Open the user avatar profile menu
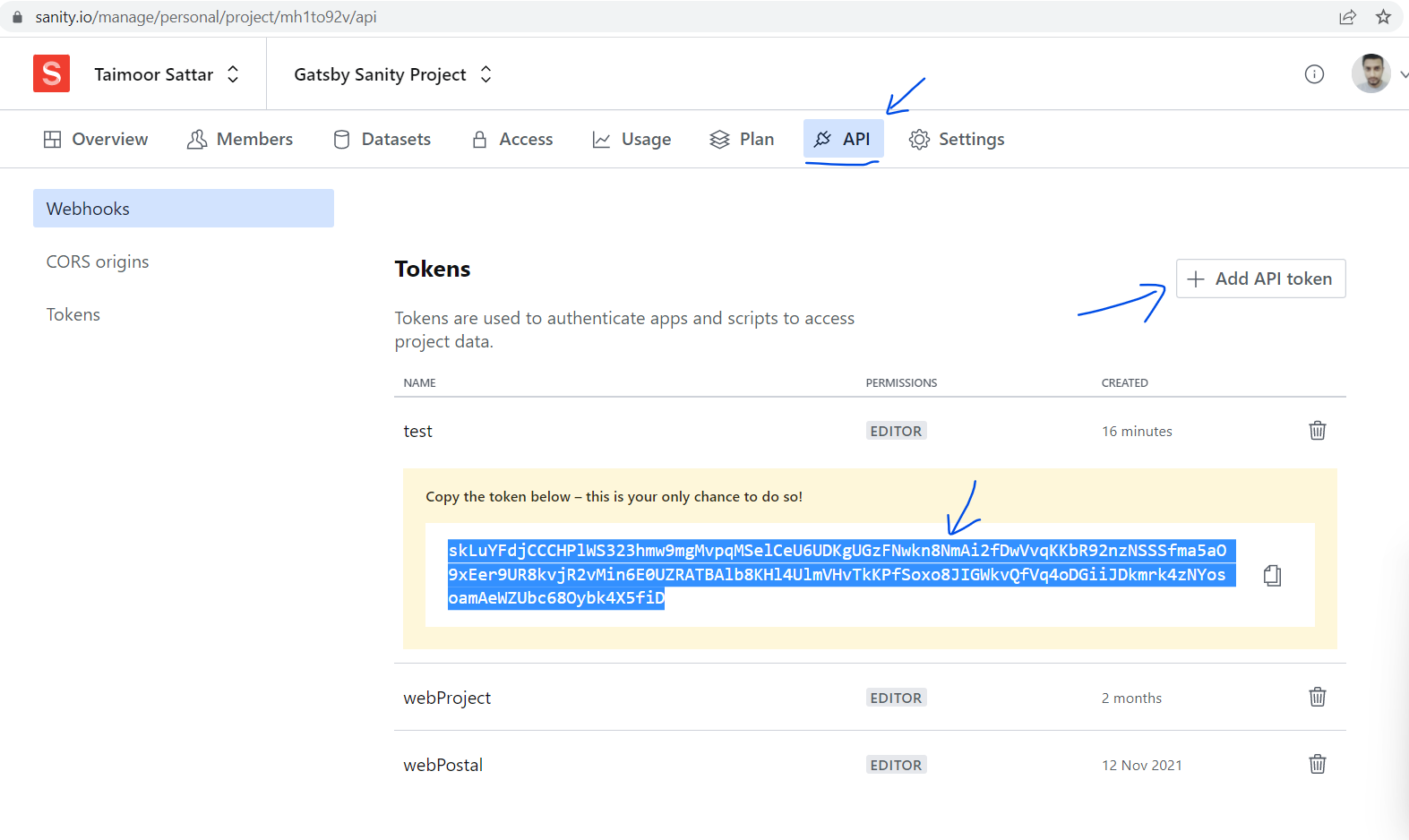The width and height of the screenshot is (1409, 840). point(1370,73)
